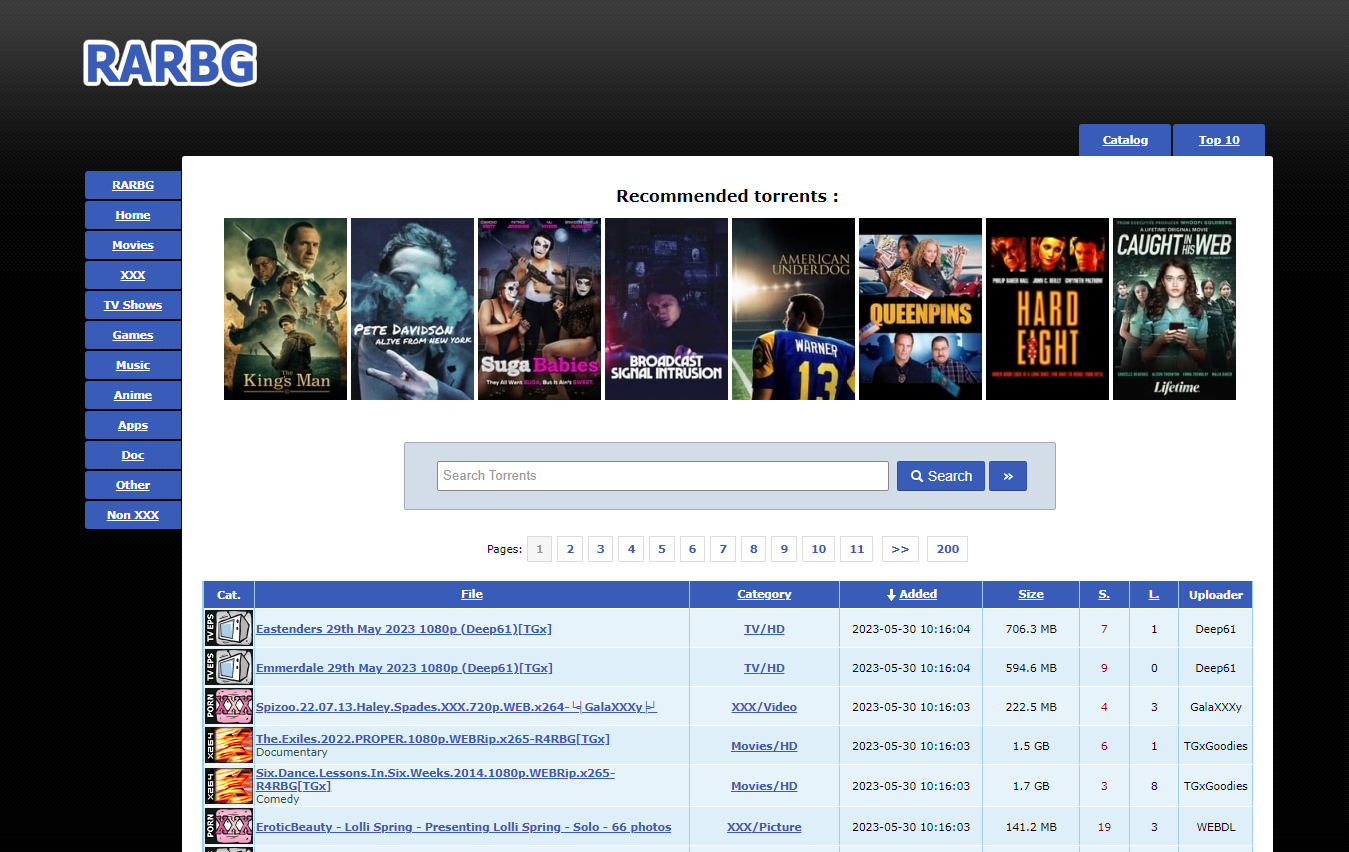Click X265 icon for Six.Dance.Lessons row

tap(228, 786)
